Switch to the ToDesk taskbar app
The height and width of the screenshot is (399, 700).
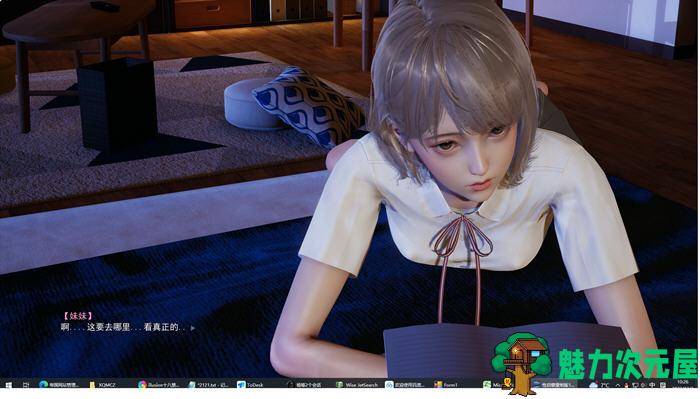251,385
